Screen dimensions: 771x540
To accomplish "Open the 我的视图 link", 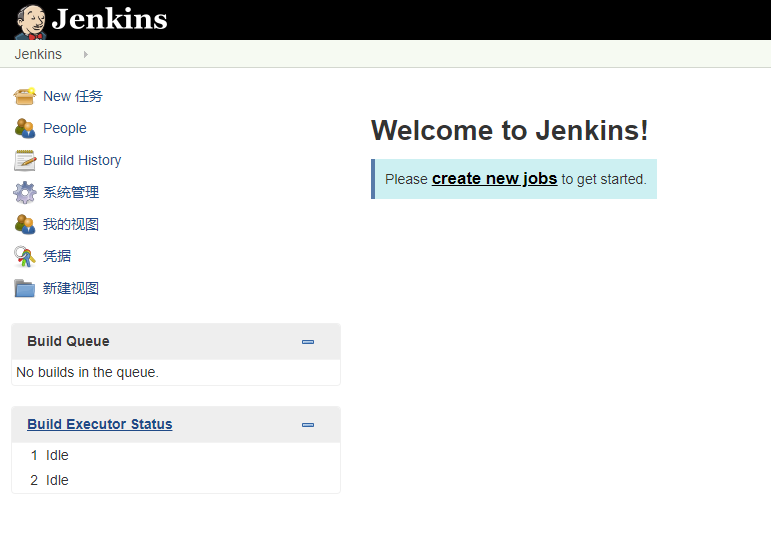I will pos(71,224).
